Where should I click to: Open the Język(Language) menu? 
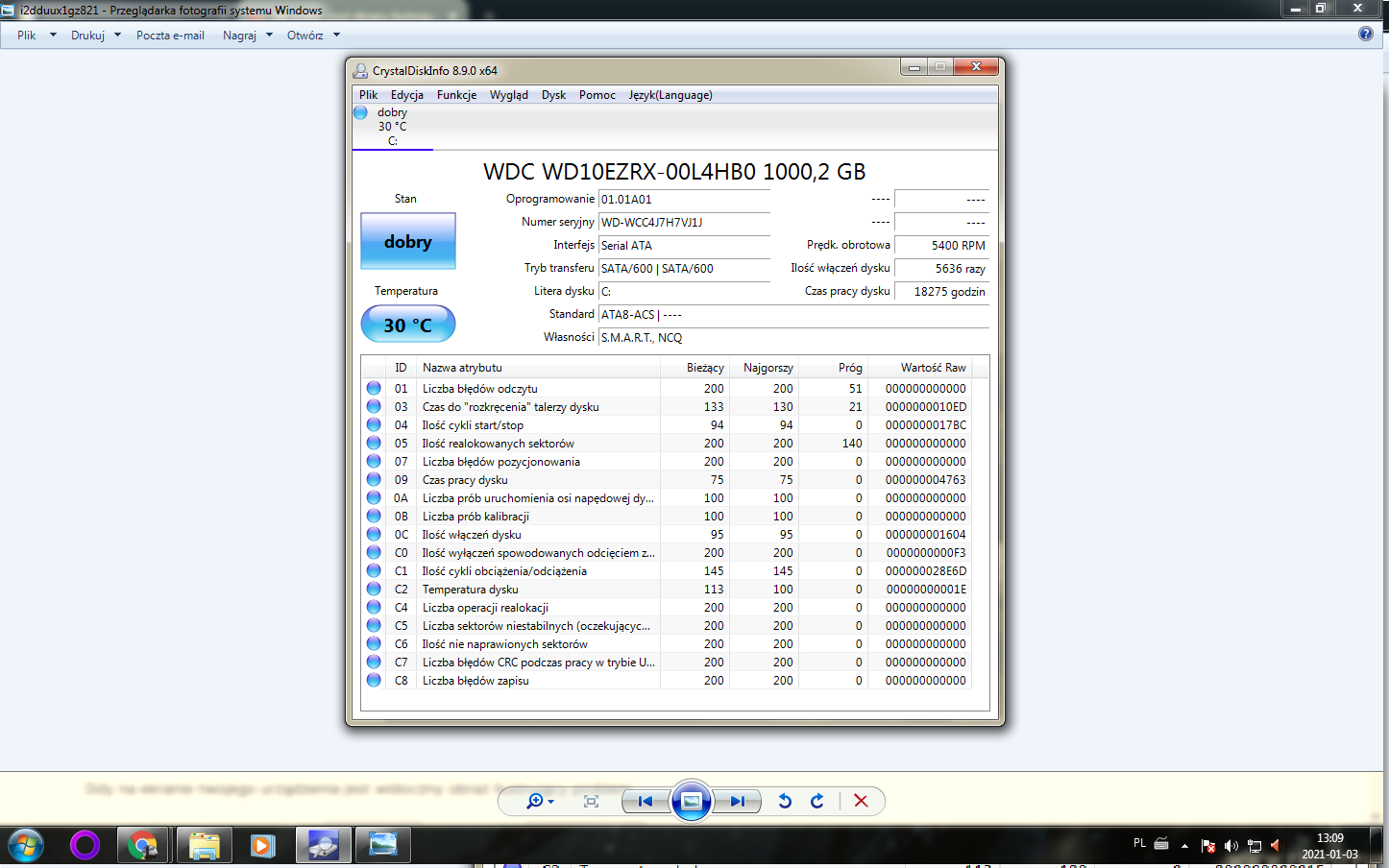pyautogui.click(x=670, y=95)
